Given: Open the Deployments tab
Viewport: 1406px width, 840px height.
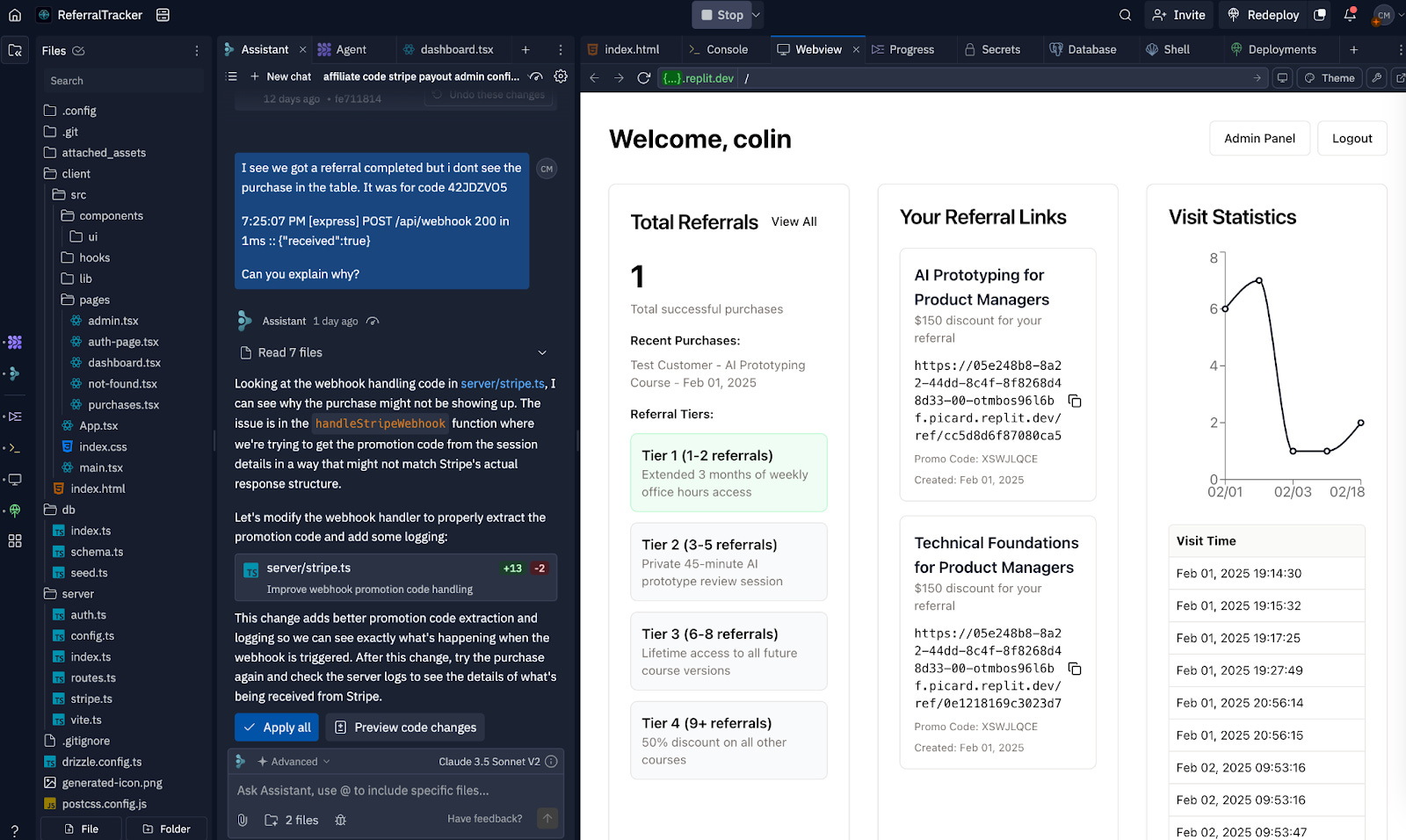Looking at the screenshot, I should pos(1273,50).
